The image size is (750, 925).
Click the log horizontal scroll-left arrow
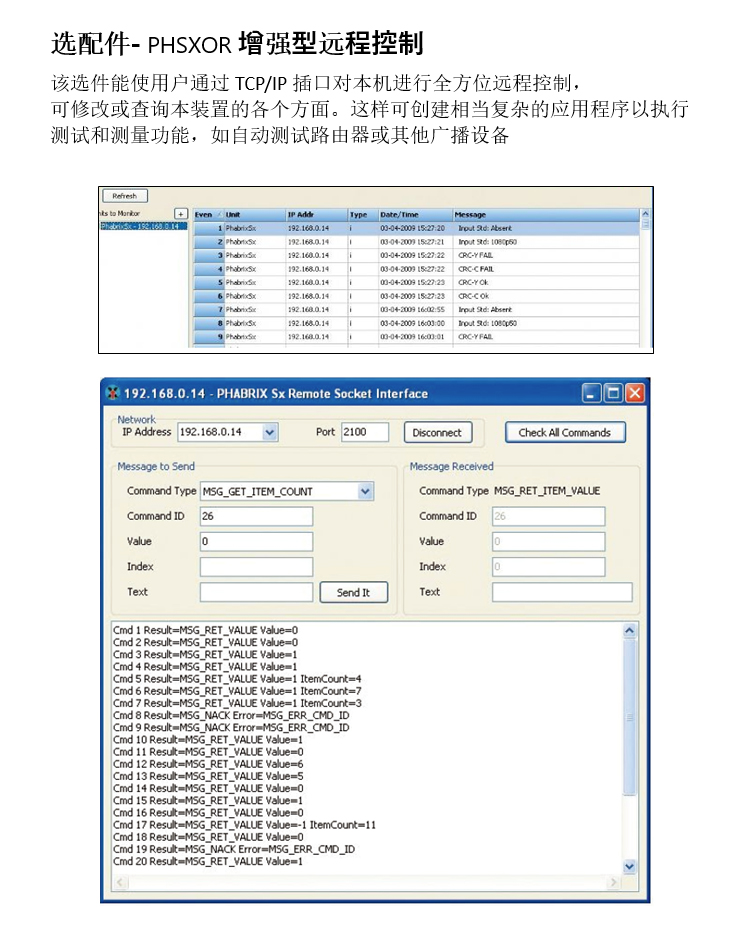pyautogui.click(x=120, y=883)
